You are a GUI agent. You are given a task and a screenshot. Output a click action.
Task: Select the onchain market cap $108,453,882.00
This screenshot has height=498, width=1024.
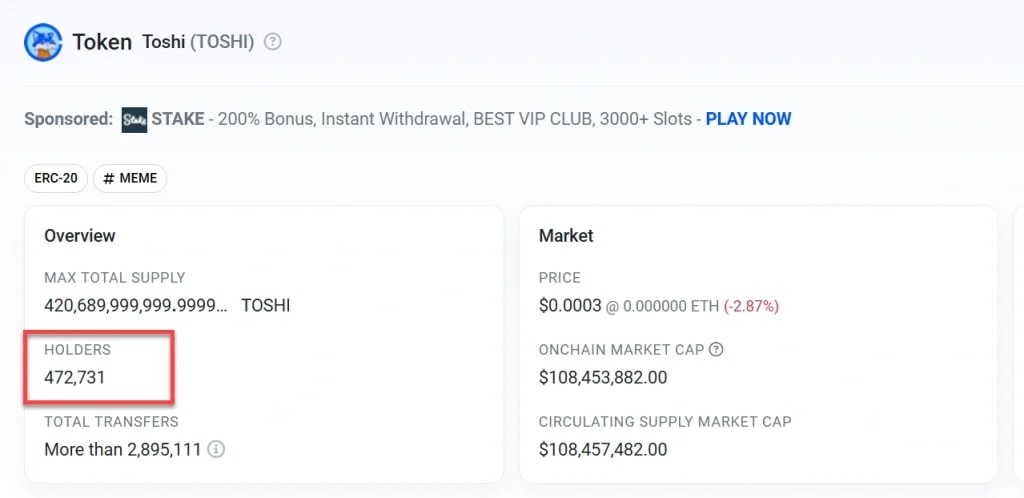[x=603, y=377]
